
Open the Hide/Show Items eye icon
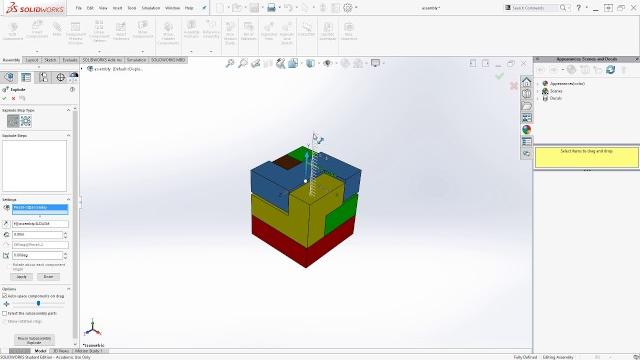pyautogui.click(x=327, y=63)
